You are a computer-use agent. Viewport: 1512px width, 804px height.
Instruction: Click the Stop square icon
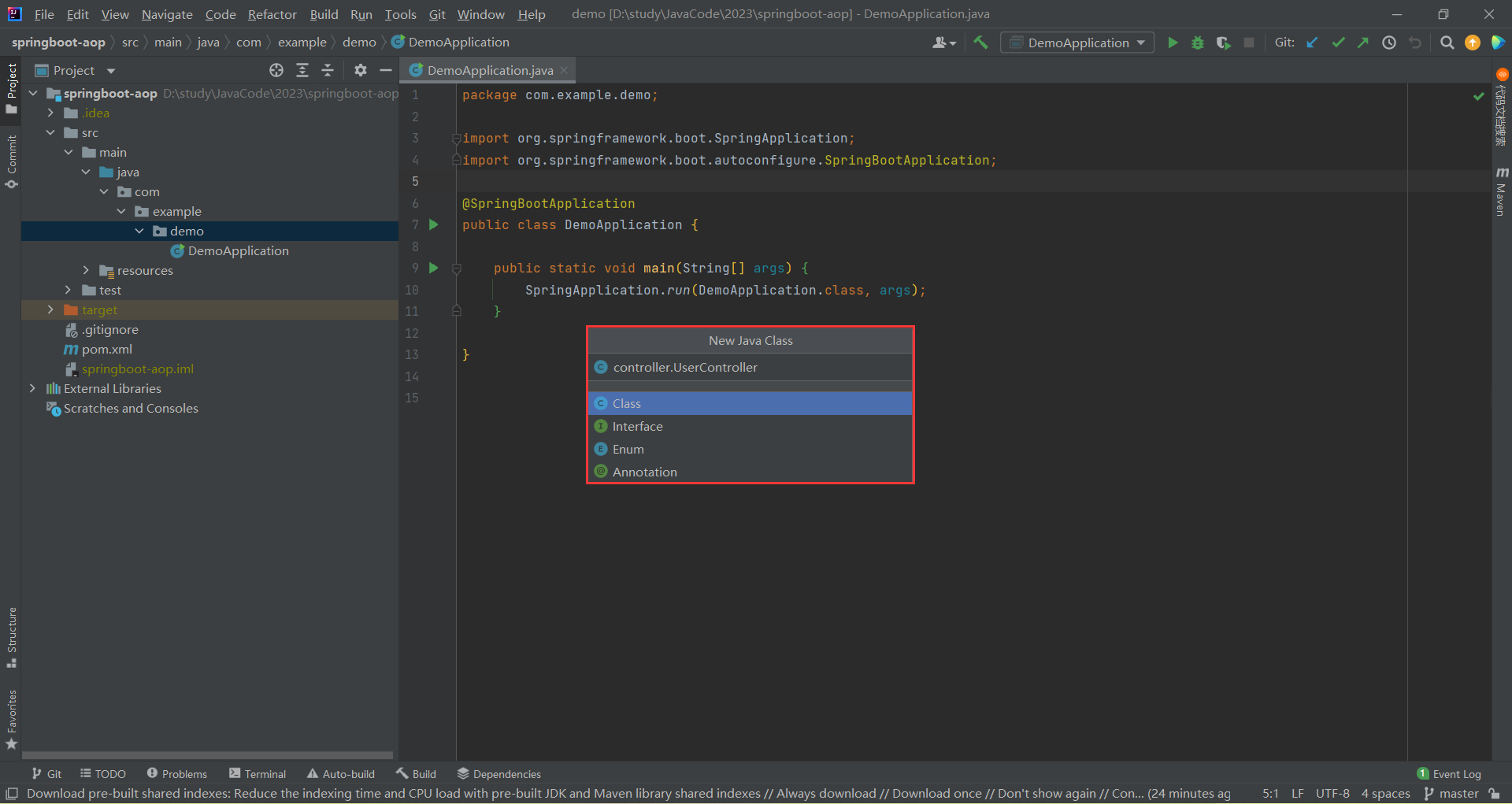coord(1249,43)
